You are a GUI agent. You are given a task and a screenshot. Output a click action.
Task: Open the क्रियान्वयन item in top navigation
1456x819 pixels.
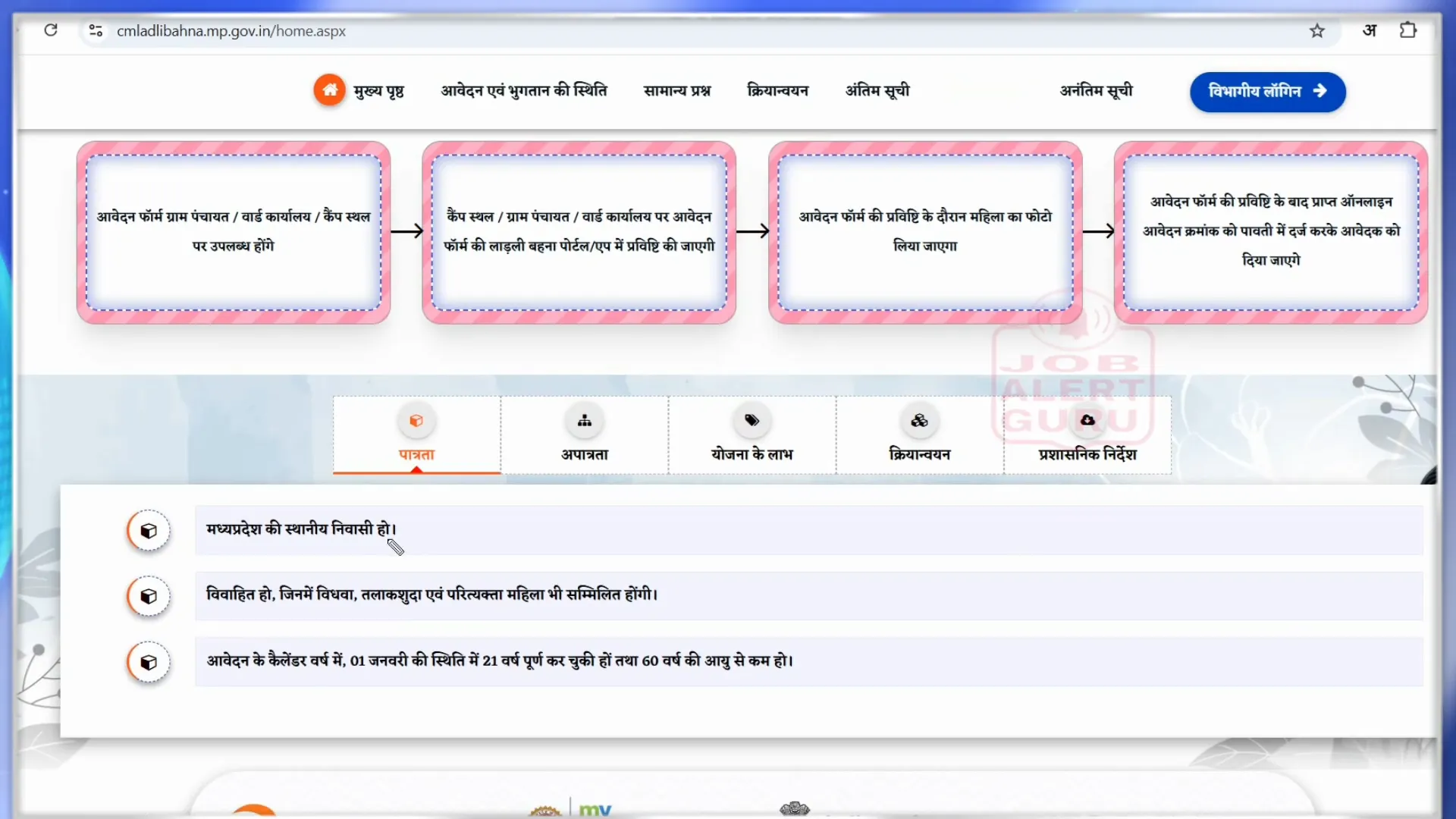(778, 91)
